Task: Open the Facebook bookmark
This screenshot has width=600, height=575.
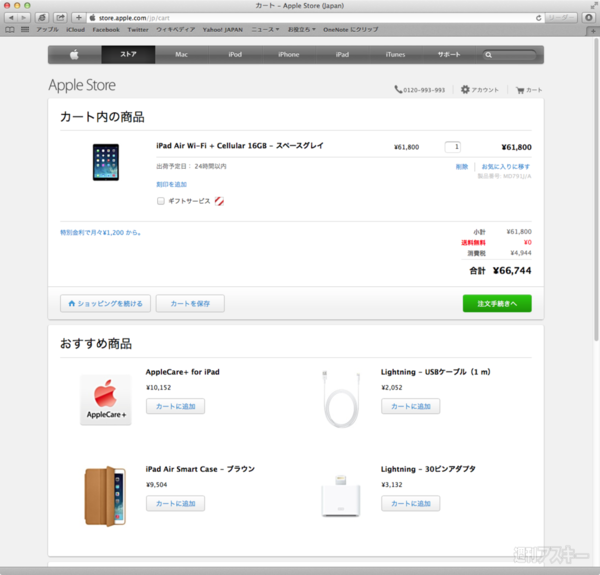Action: click(106, 29)
